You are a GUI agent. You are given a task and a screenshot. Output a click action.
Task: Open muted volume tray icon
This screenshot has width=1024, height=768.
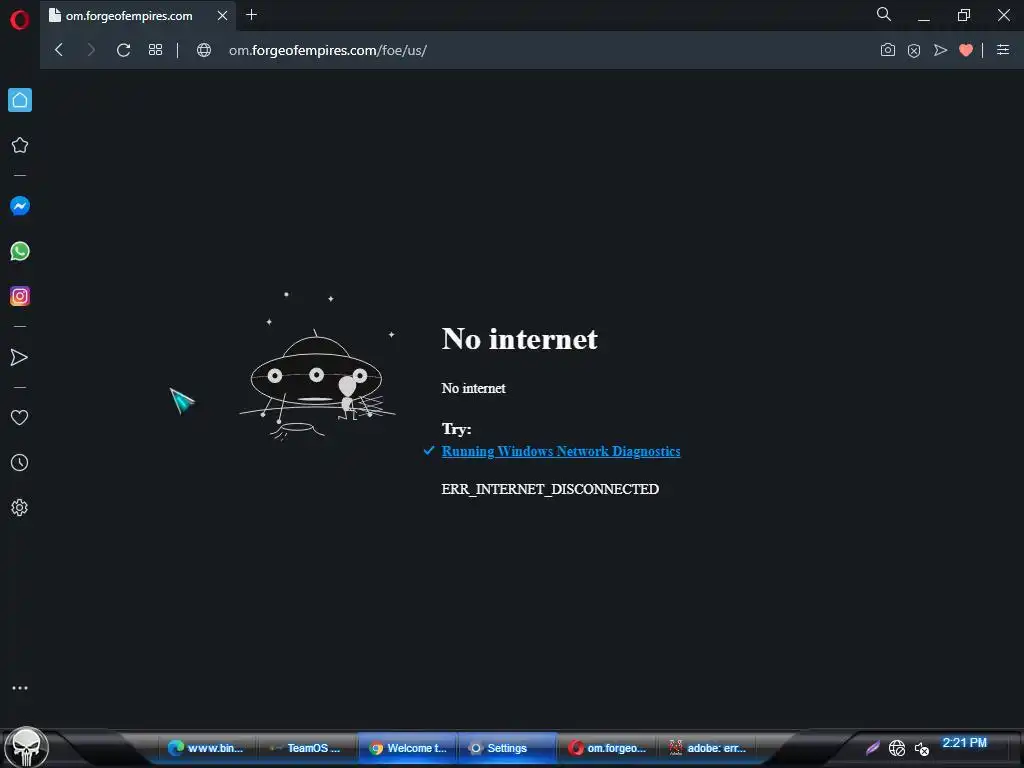point(921,749)
